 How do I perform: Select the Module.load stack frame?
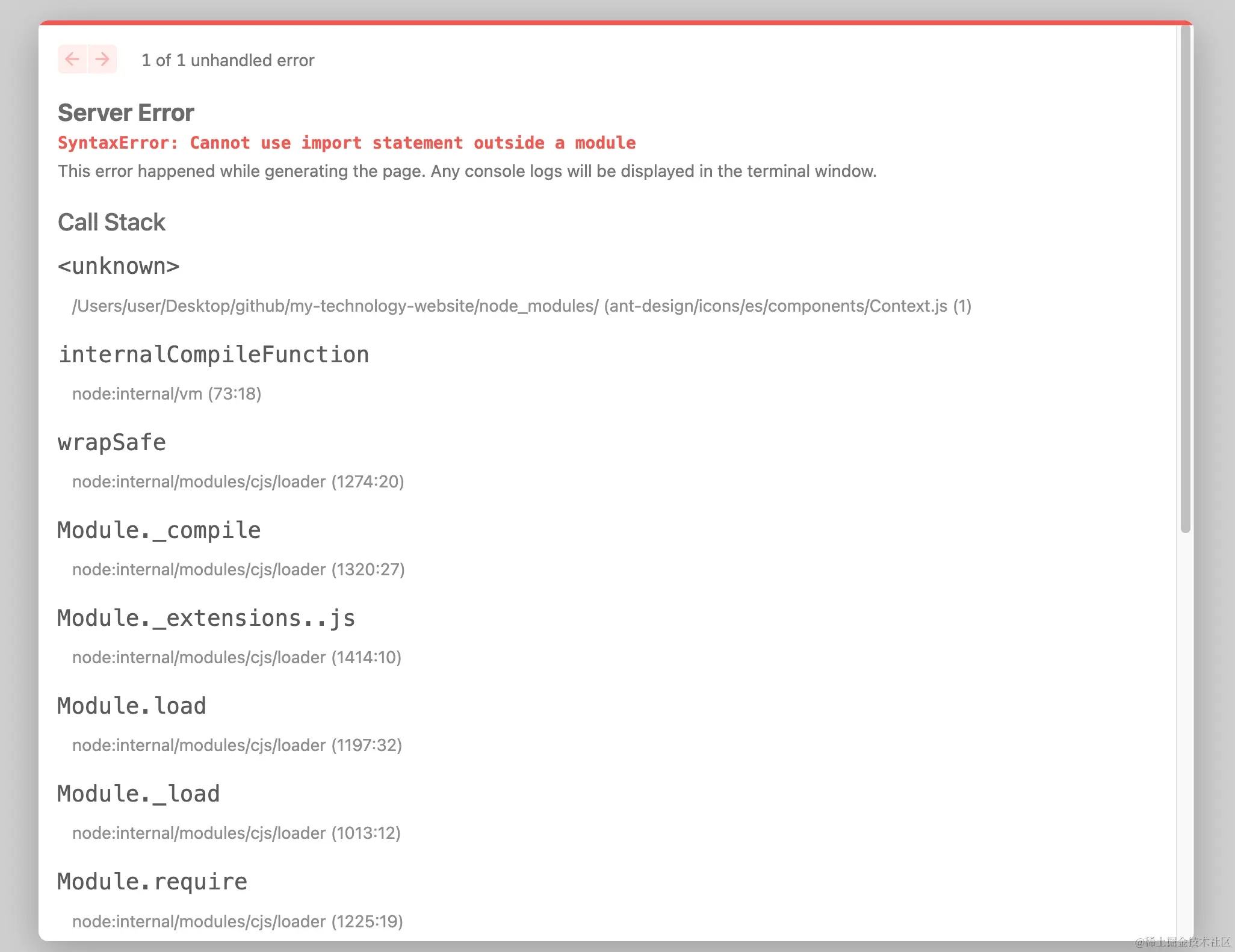click(131, 706)
